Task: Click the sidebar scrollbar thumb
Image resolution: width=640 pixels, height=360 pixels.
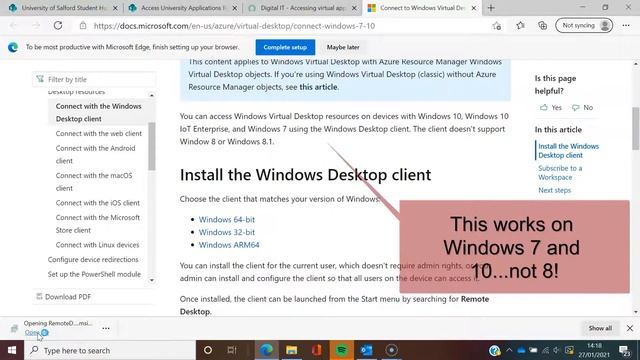Action: [152, 146]
